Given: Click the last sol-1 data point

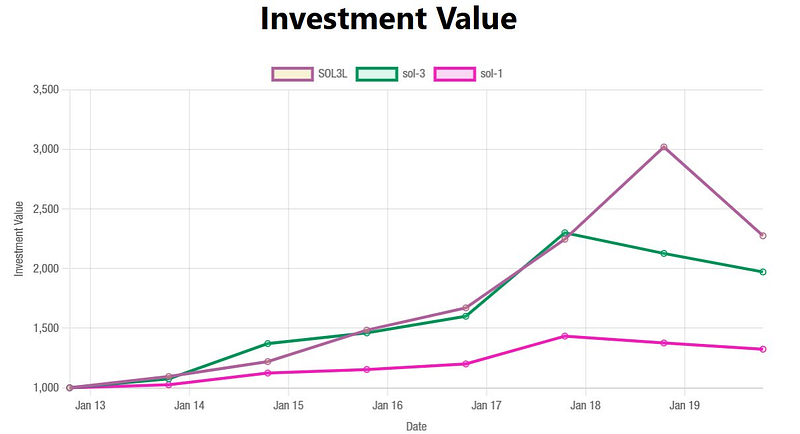Looking at the screenshot, I should [763, 349].
